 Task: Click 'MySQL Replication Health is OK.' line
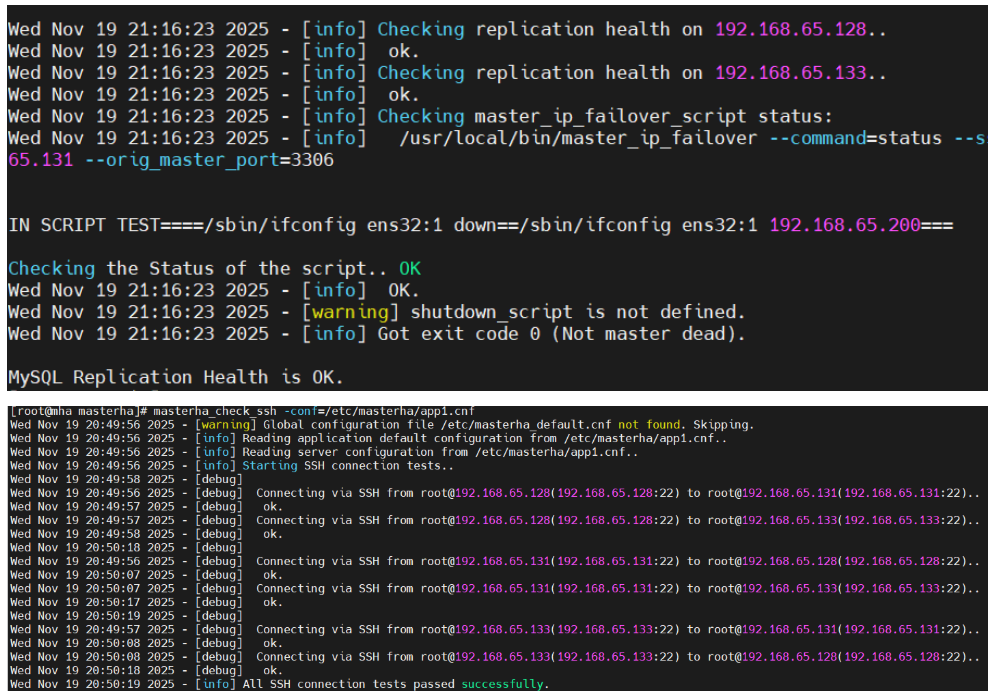tap(176, 377)
